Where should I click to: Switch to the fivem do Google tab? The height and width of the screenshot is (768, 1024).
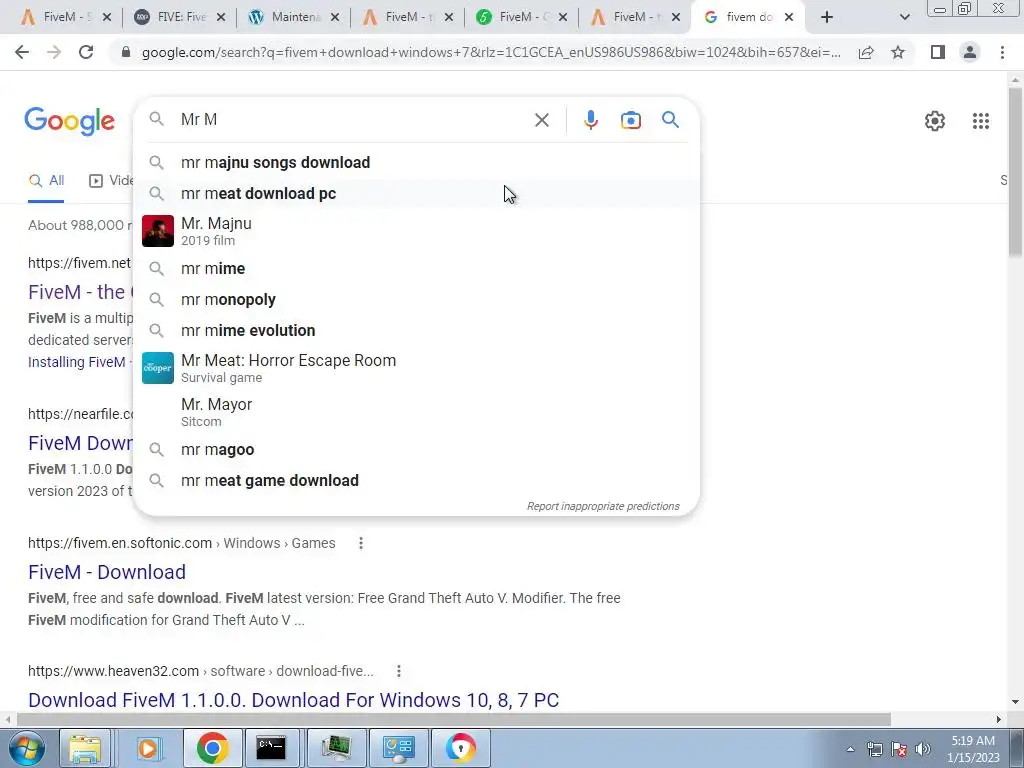[749, 17]
